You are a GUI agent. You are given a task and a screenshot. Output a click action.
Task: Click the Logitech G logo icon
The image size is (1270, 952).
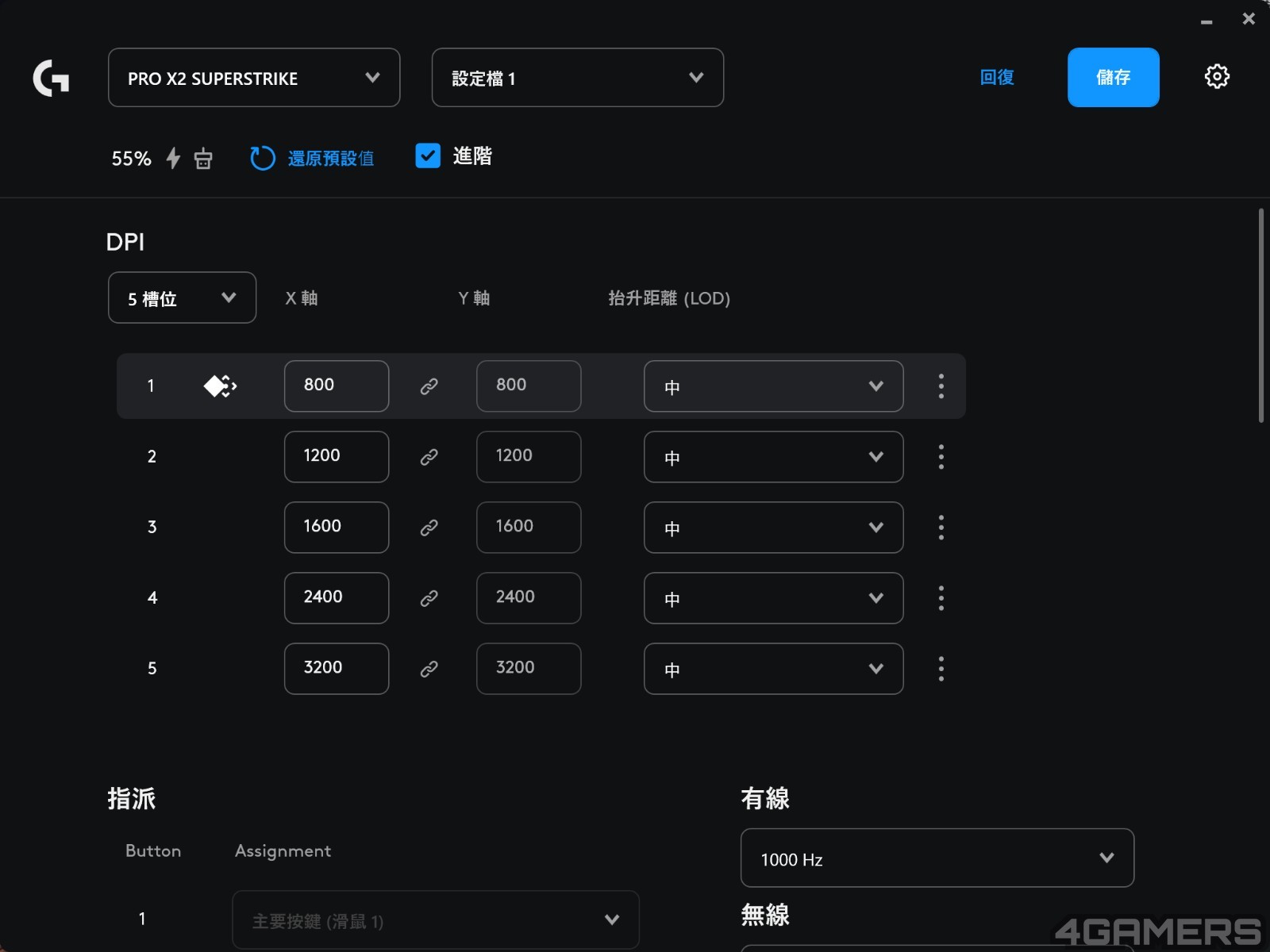[51, 78]
